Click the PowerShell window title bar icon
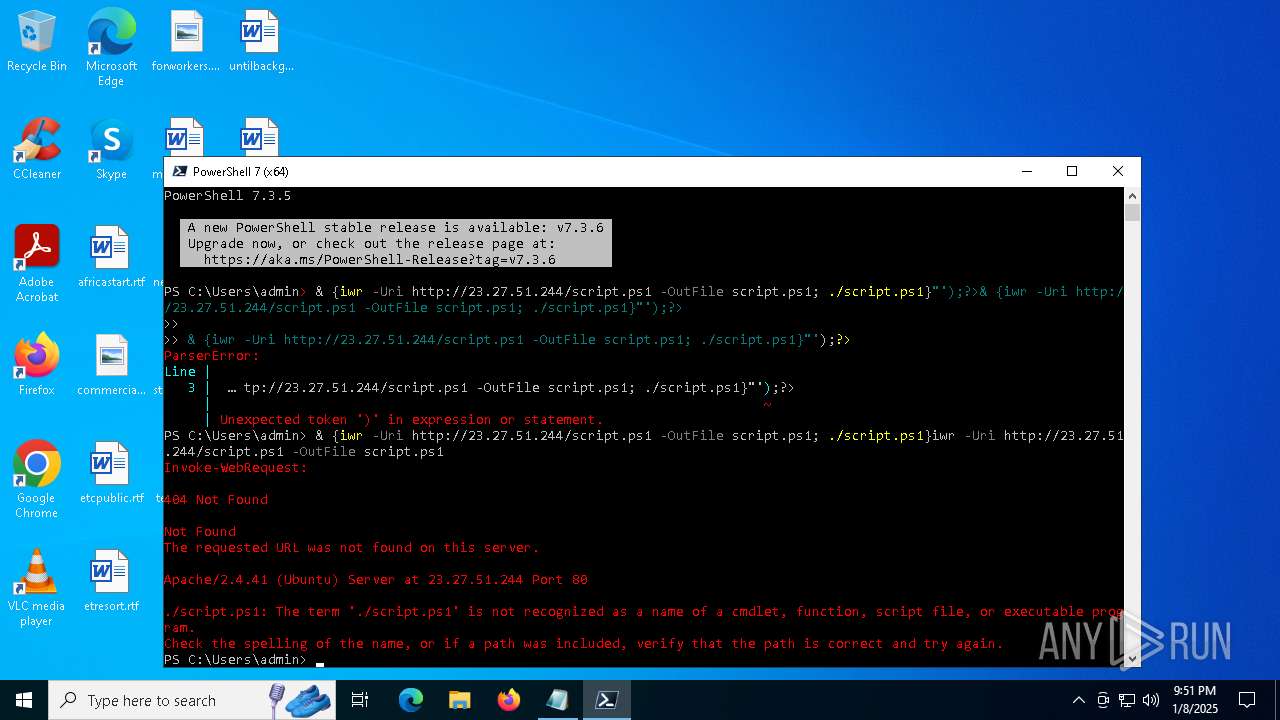Screen dimensions: 1280x720 (180, 172)
